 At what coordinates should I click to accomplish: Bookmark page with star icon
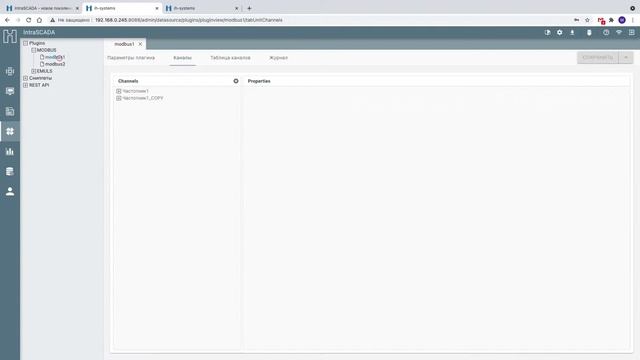pos(587,20)
